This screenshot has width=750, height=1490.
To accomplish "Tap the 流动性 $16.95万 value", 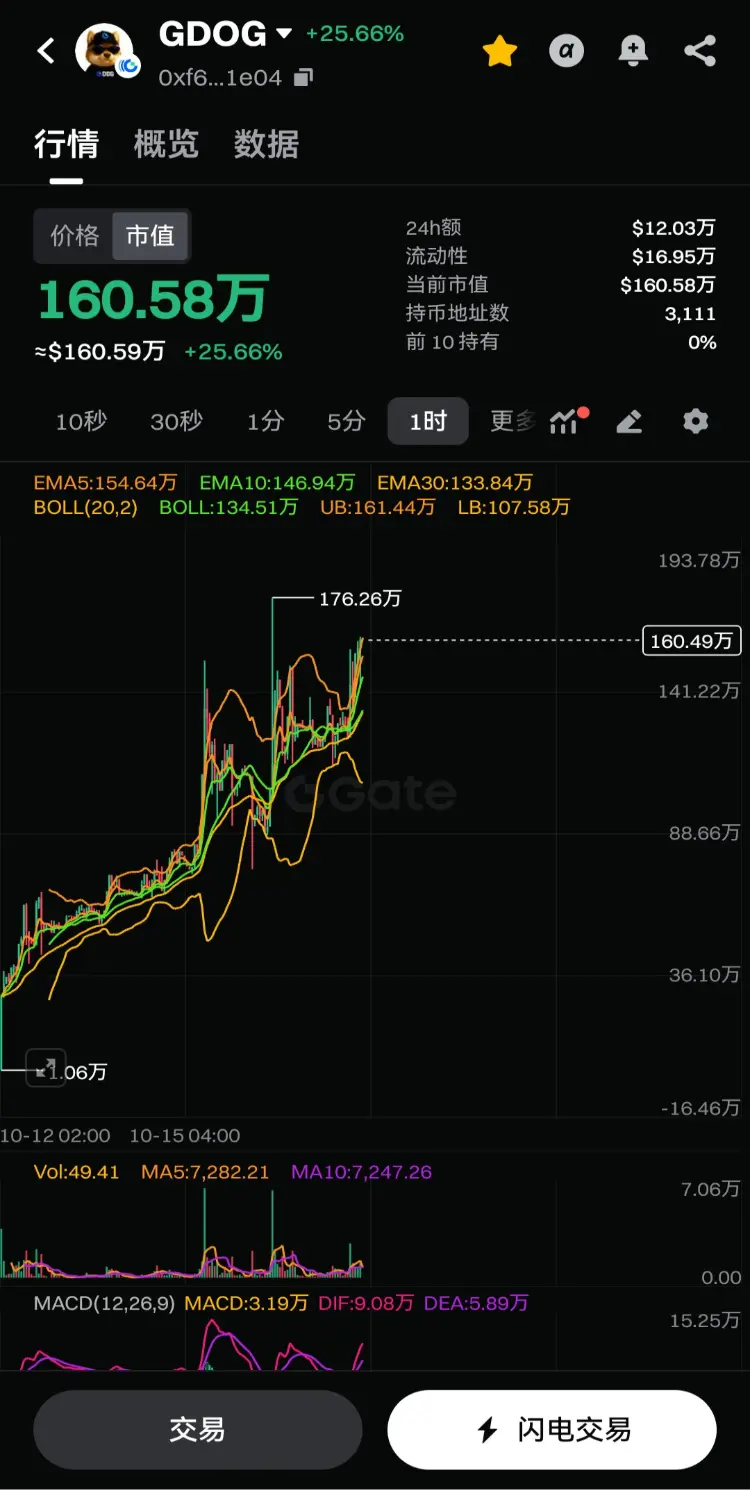I will point(674,257).
